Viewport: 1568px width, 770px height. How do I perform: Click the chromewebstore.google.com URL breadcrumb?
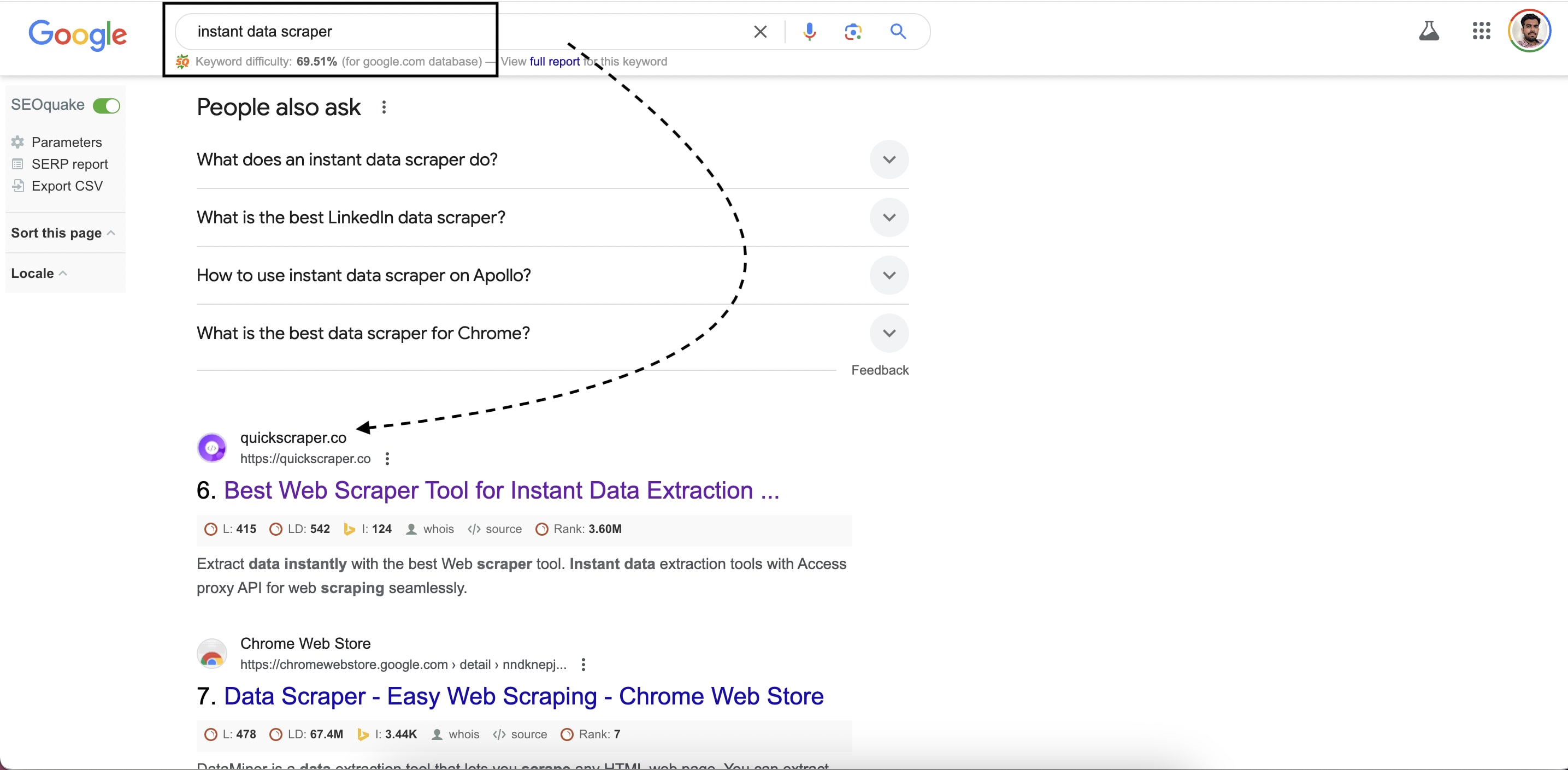tap(403, 664)
